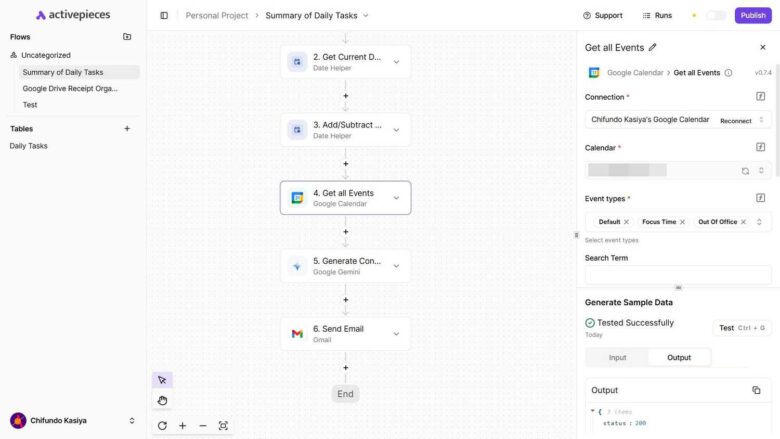Open the Event types dropdown

coord(758,222)
